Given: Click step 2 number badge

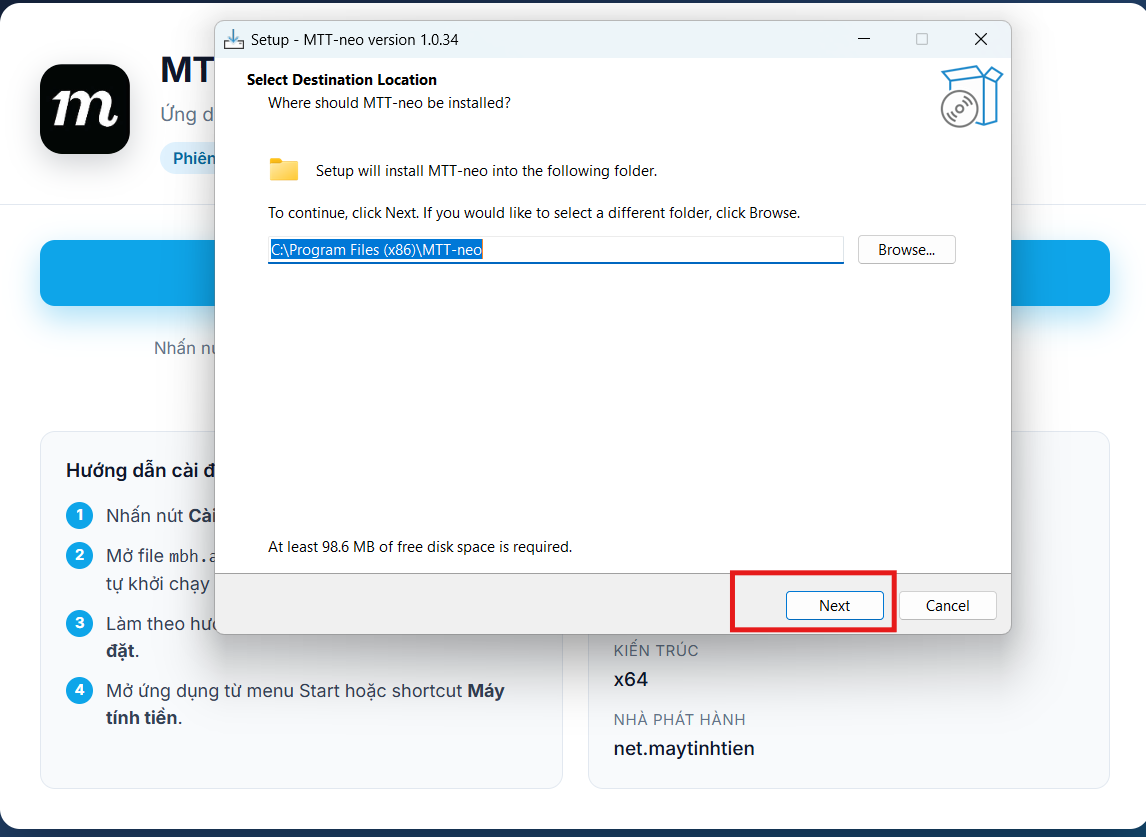Looking at the screenshot, I should 80,555.
